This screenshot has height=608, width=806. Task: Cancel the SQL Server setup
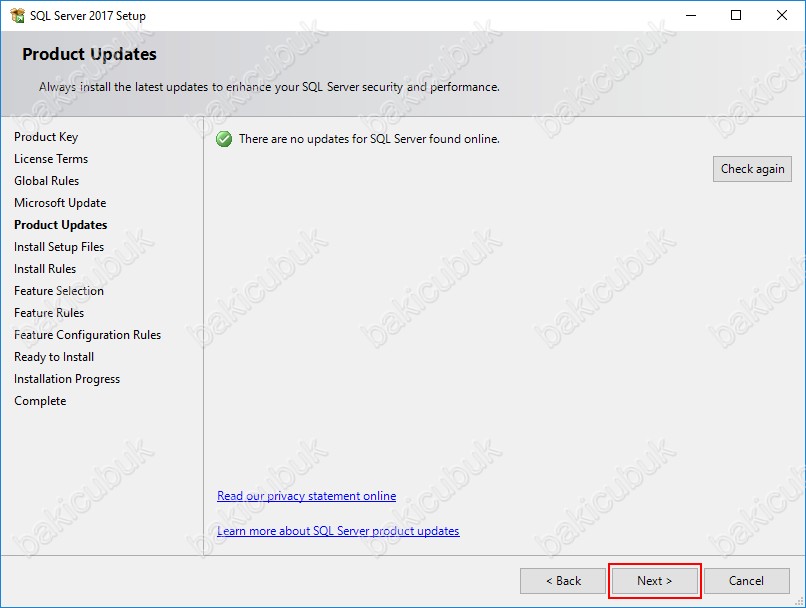pyautogui.click(x=746, y=581)
